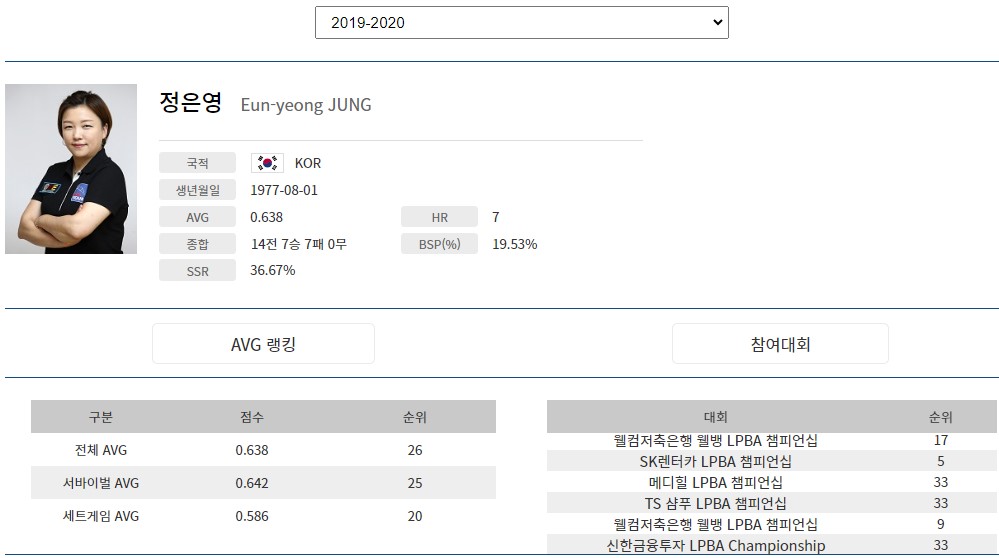Select 신한금융투자 LPBA Championship row

[772, 545]
